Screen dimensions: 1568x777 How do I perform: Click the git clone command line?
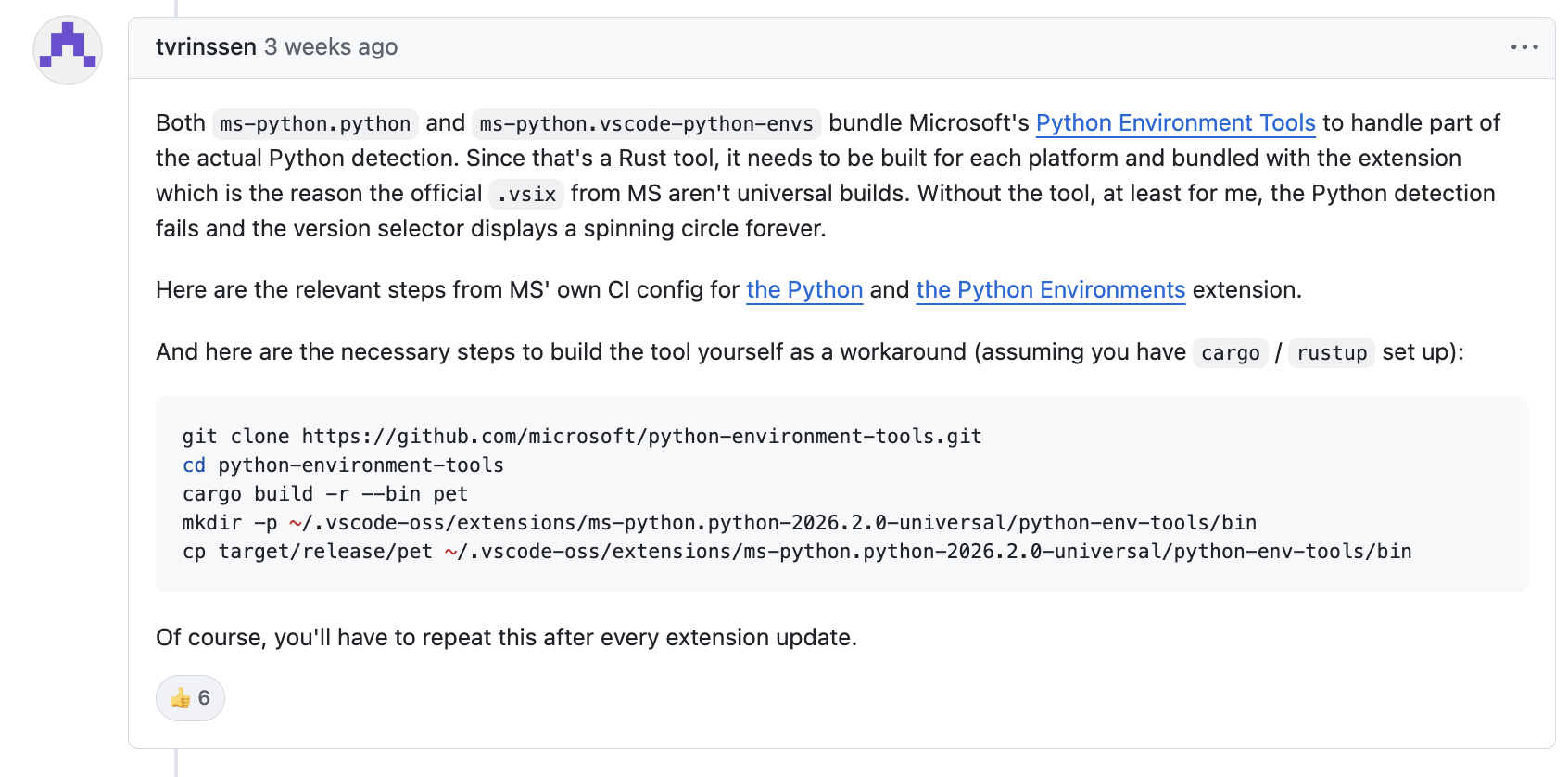coord(582,436)
